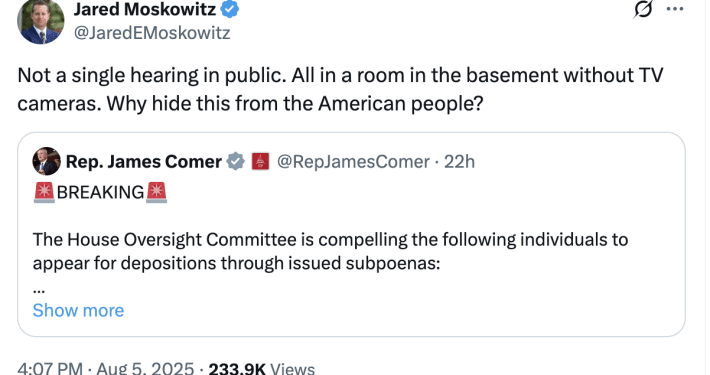Viewport: 710px width, 375px height.
Task: Click the Rep. James Comer name in the quote
Action: pyautogui.click(x=144, y=162)
